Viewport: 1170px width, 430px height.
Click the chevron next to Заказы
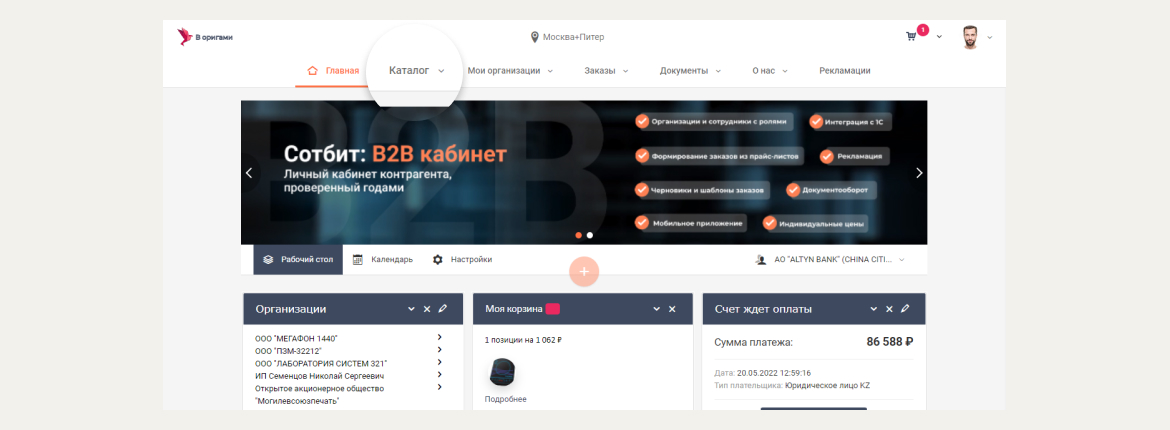(625, 72)
